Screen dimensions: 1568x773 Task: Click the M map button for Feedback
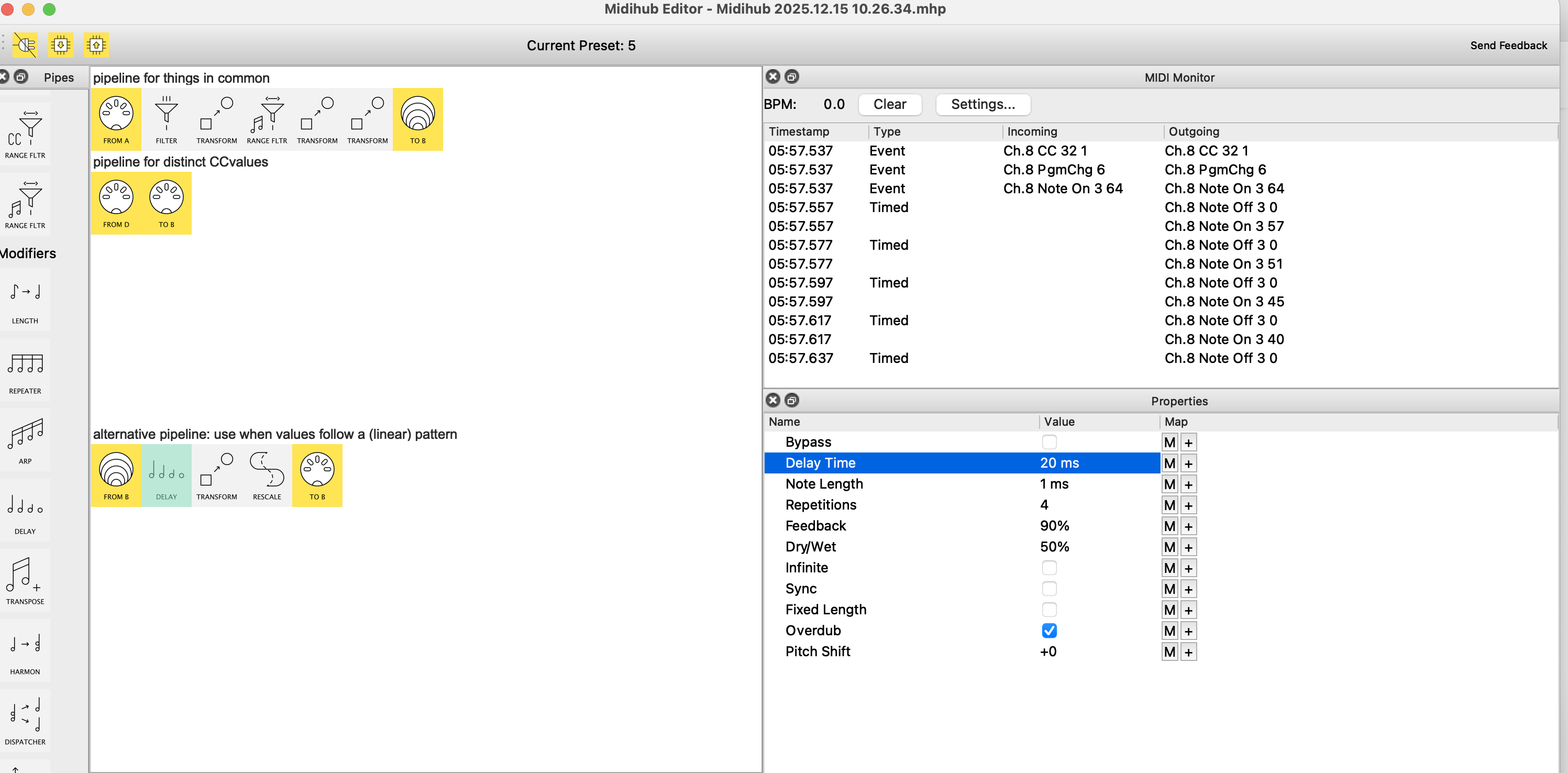(x=1169, y=526)
